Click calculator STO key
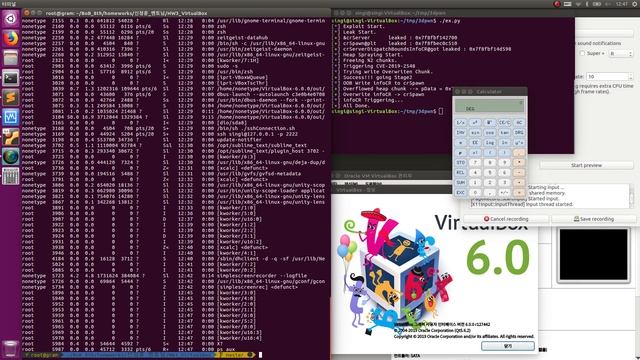The width and height of the screenshot is (640, 360). 460,162
